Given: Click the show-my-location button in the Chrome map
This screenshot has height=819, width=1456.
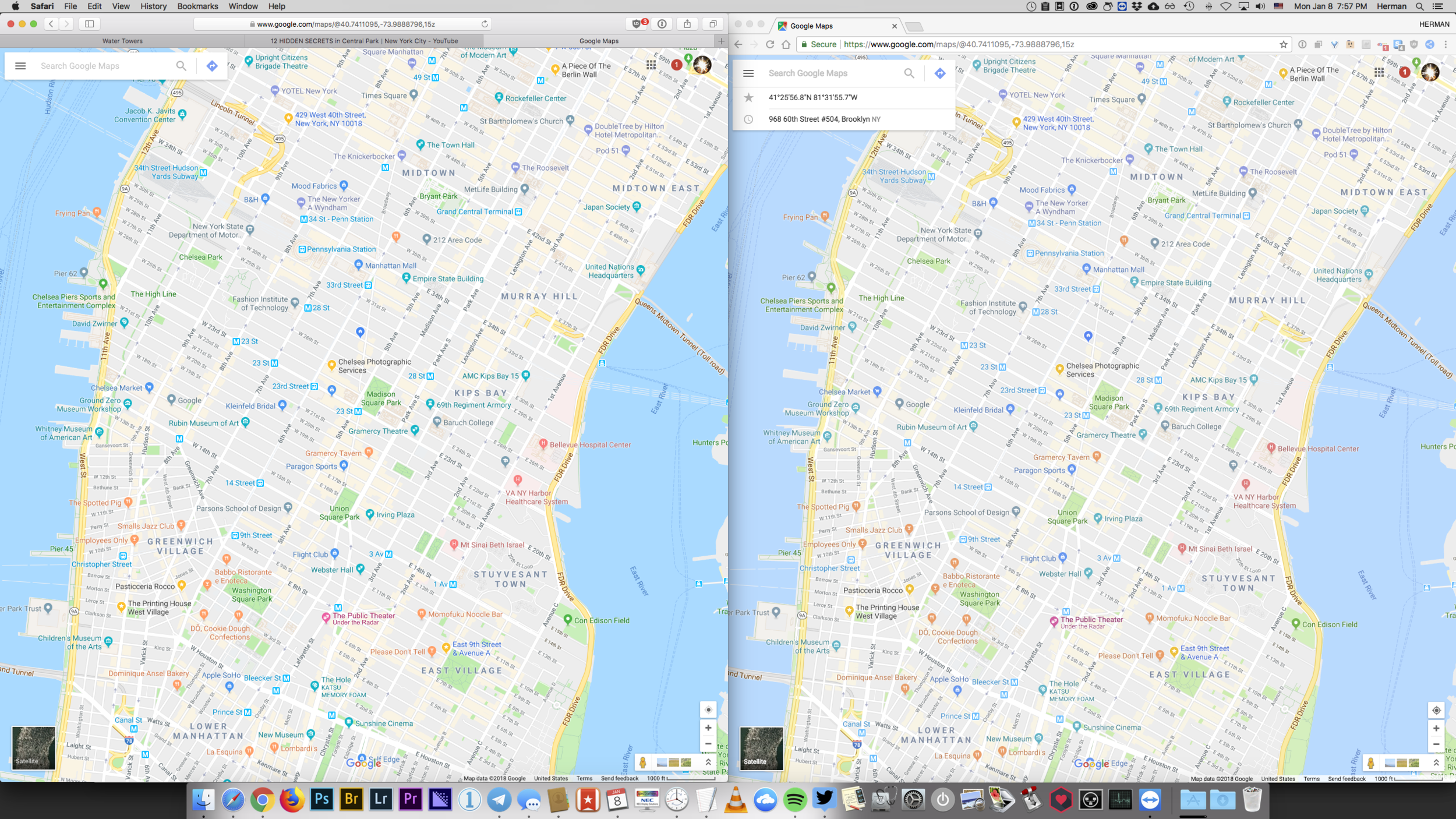Looking at the screenshot, I should 1436,710.
